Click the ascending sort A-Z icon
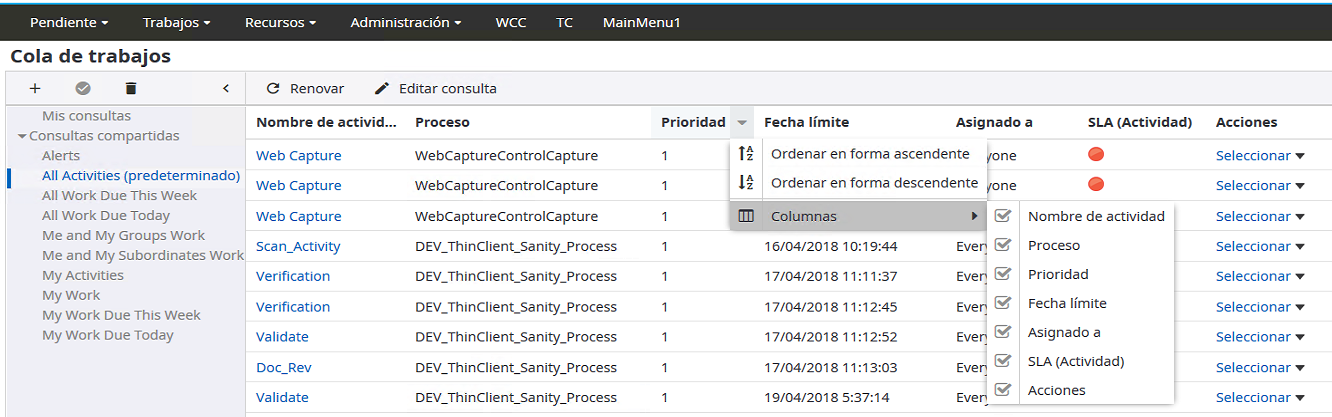Image resolution: width=1332 pixels, height=417 pixels. tap(746, 154)
